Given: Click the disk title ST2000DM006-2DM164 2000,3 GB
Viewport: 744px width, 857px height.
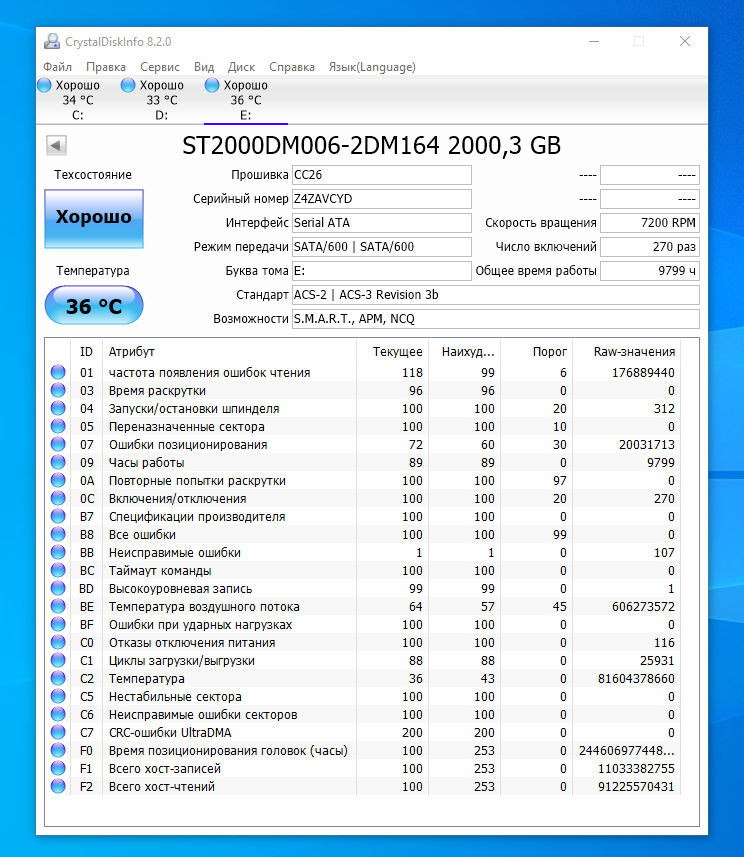Looking at the screenshot, I should pyautogui.click(x=371, y=145).
